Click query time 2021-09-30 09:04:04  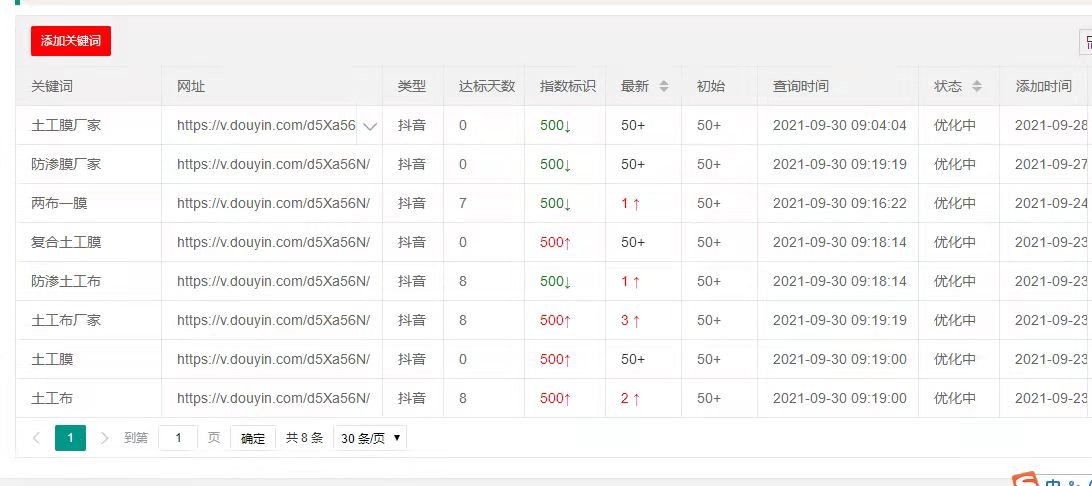840,125
